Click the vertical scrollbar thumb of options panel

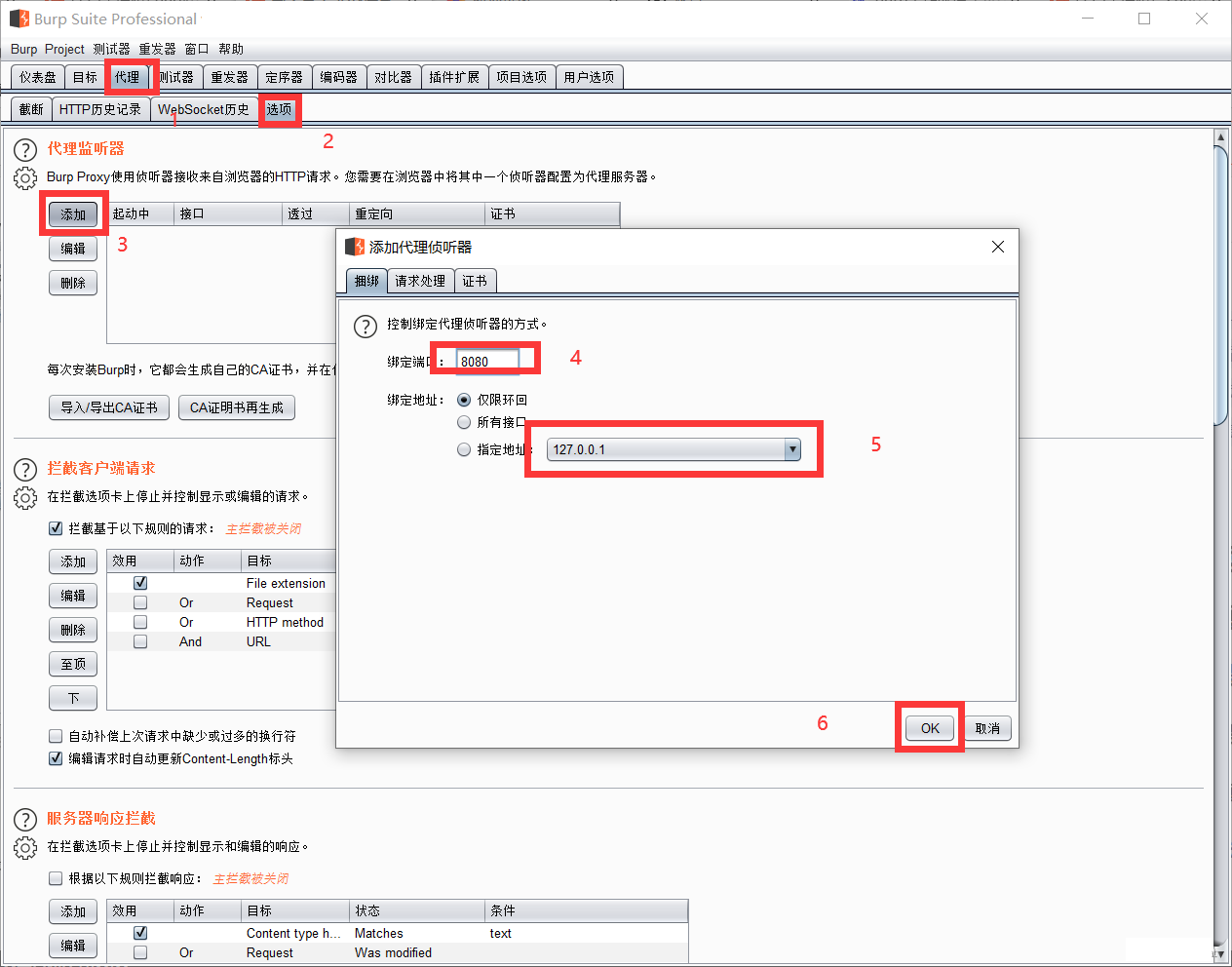tap(1219, 288)
